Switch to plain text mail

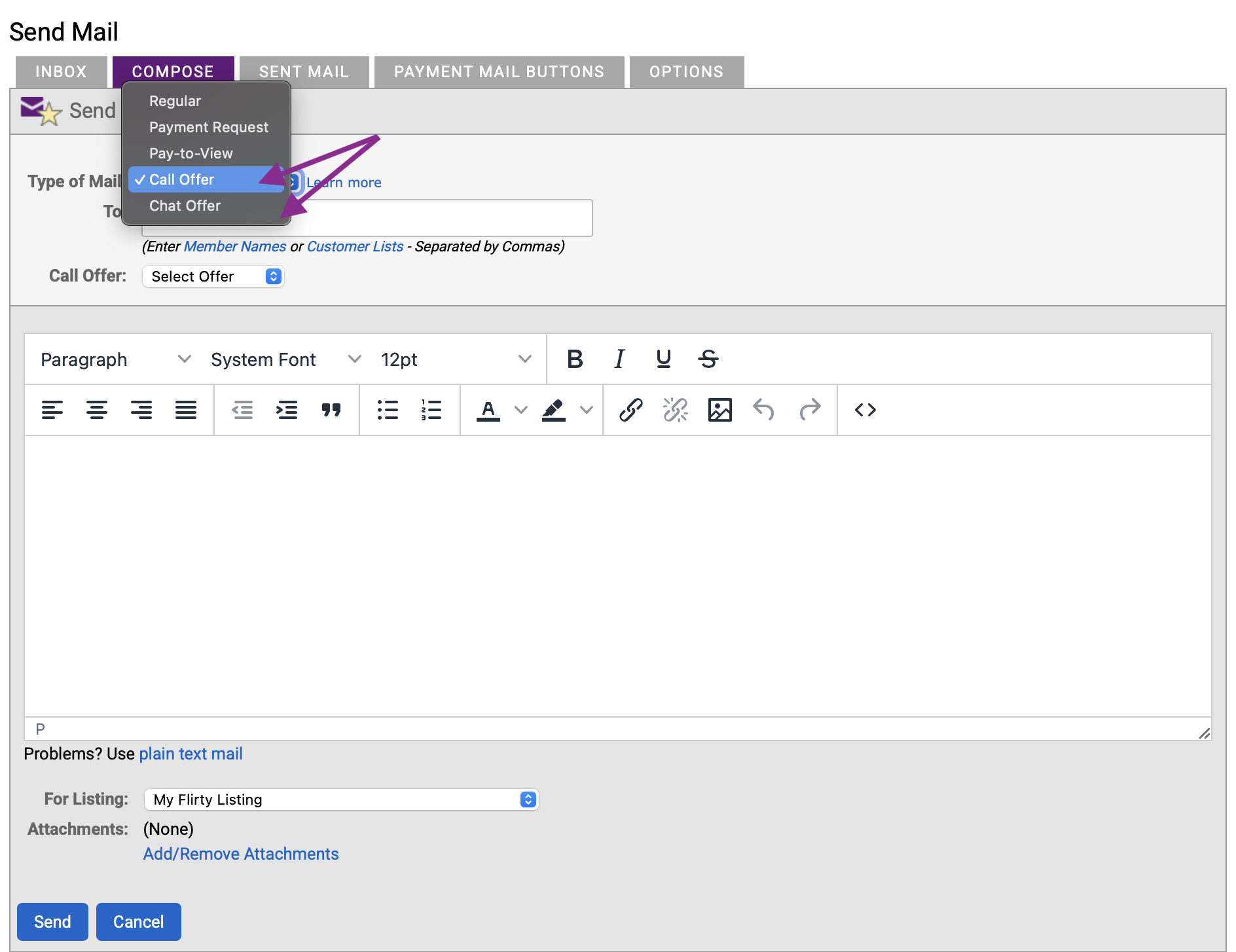click(191, 754)
